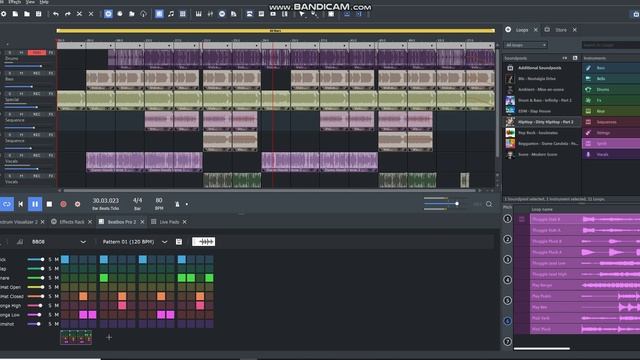This screenshot has height=360, width=640.
Task: Click the Save floppy disk icon in top toolbar
Action: click(38, 14)
